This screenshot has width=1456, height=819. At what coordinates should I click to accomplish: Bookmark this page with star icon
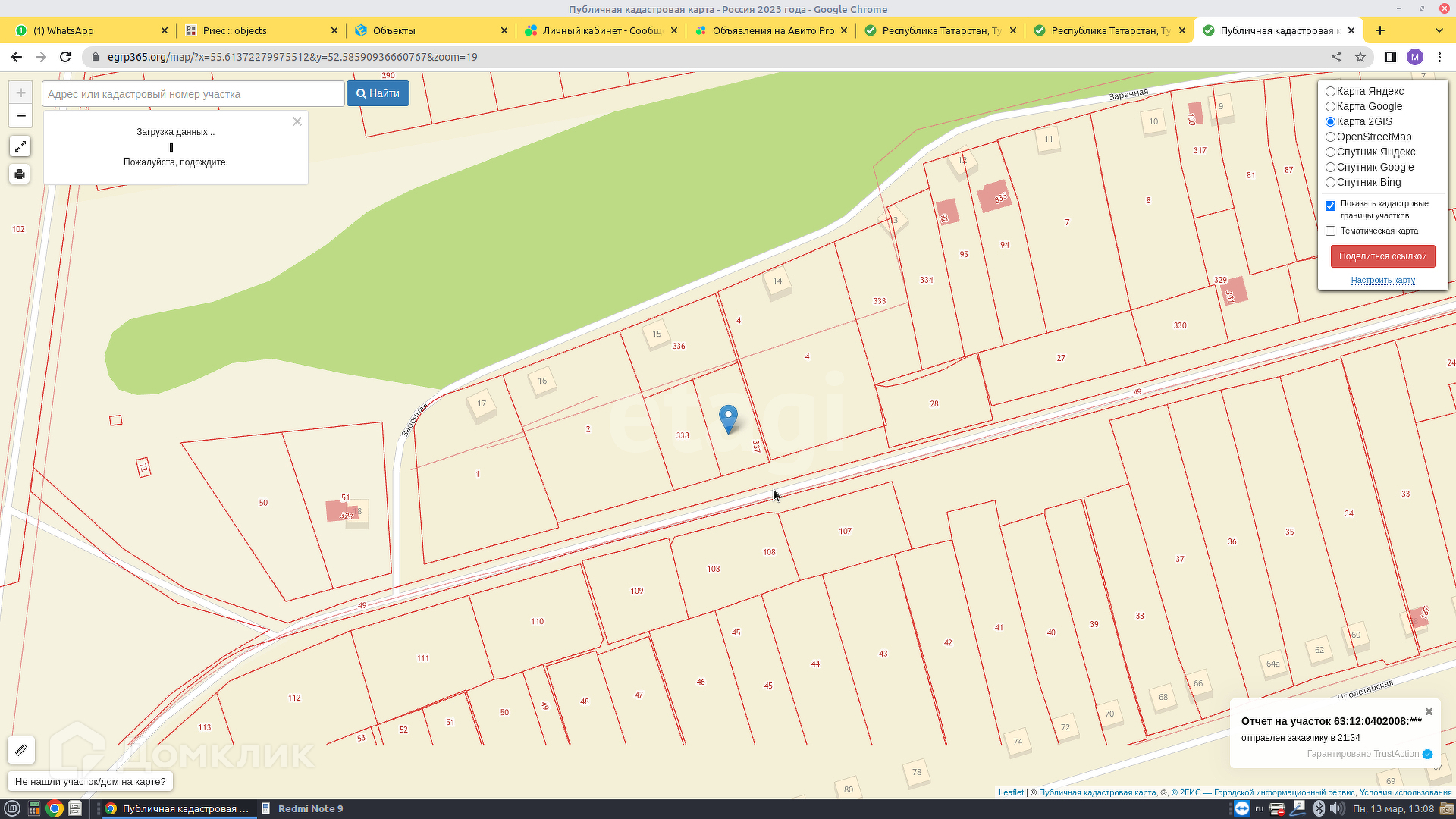1360,57
